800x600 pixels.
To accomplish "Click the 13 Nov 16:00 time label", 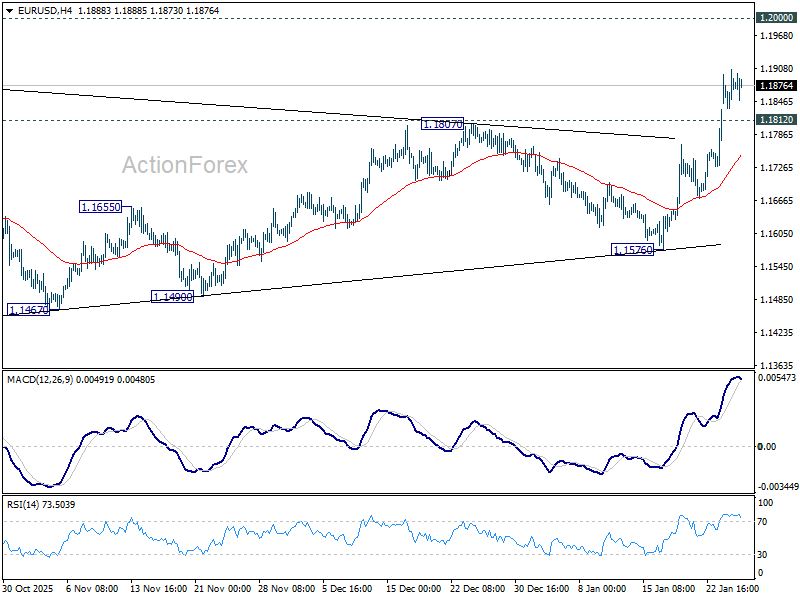I will (x=159, y=588).
